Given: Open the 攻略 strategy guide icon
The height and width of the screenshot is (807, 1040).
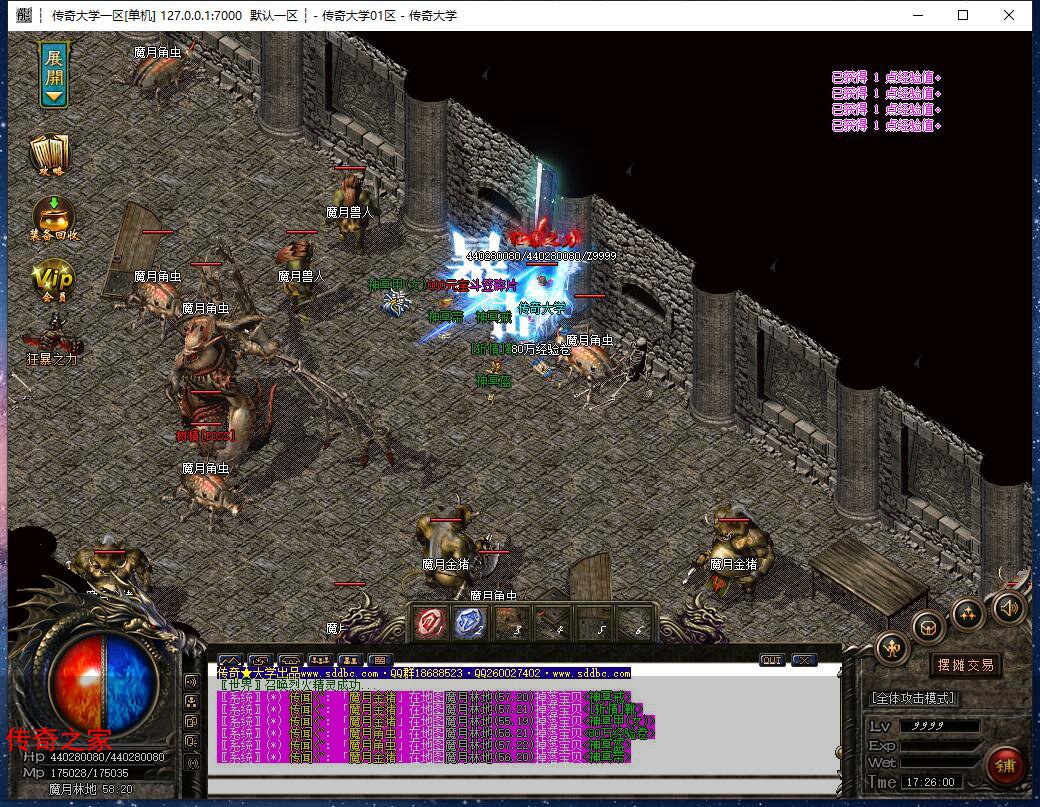Looking at the screenshot, I should point(51,155).
